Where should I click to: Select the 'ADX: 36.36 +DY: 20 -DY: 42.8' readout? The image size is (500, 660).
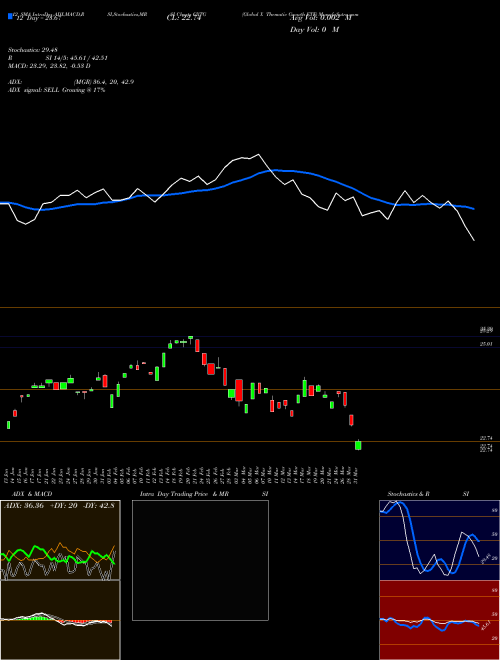59,506
